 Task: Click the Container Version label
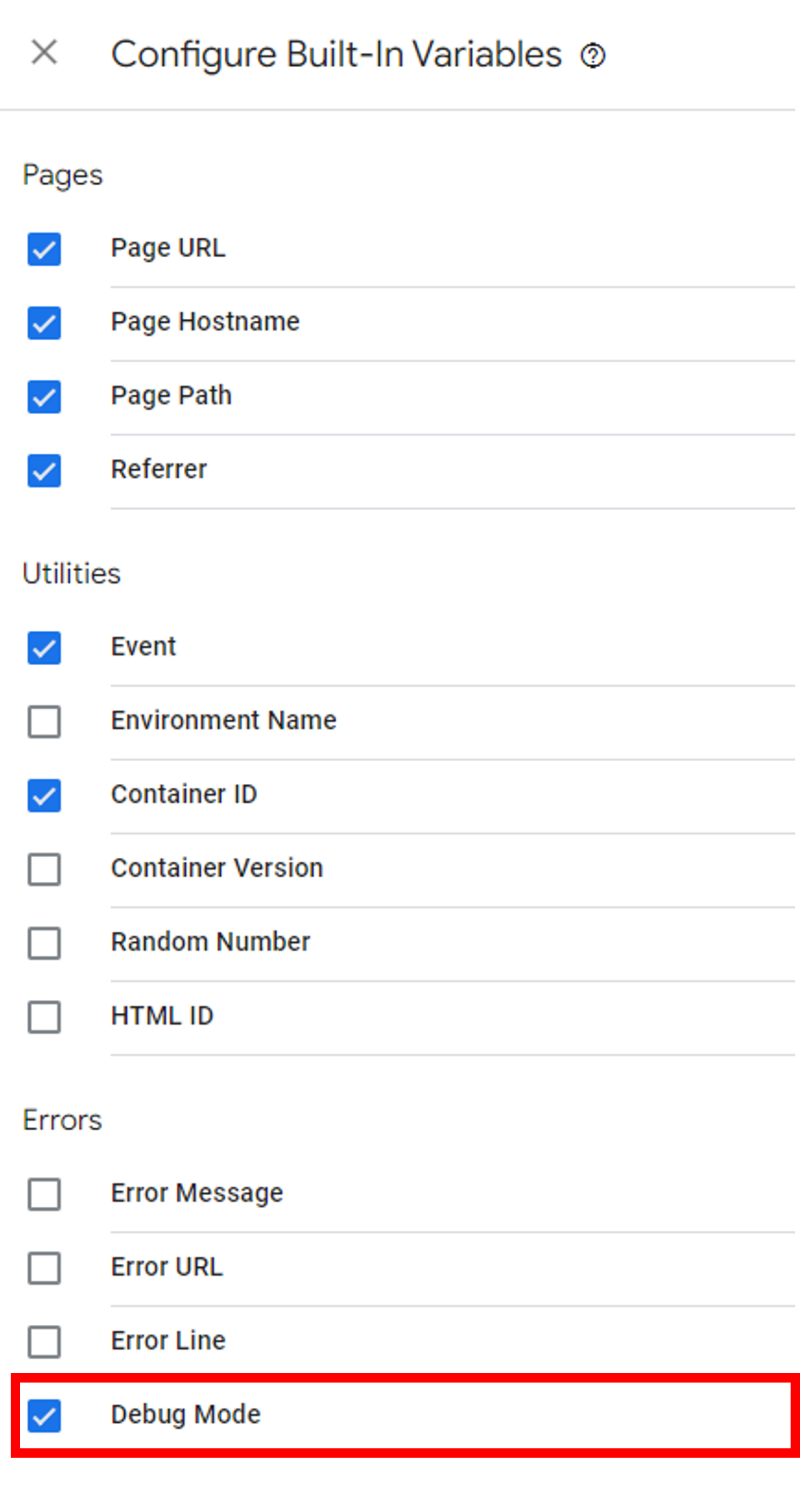click(216, 868)
